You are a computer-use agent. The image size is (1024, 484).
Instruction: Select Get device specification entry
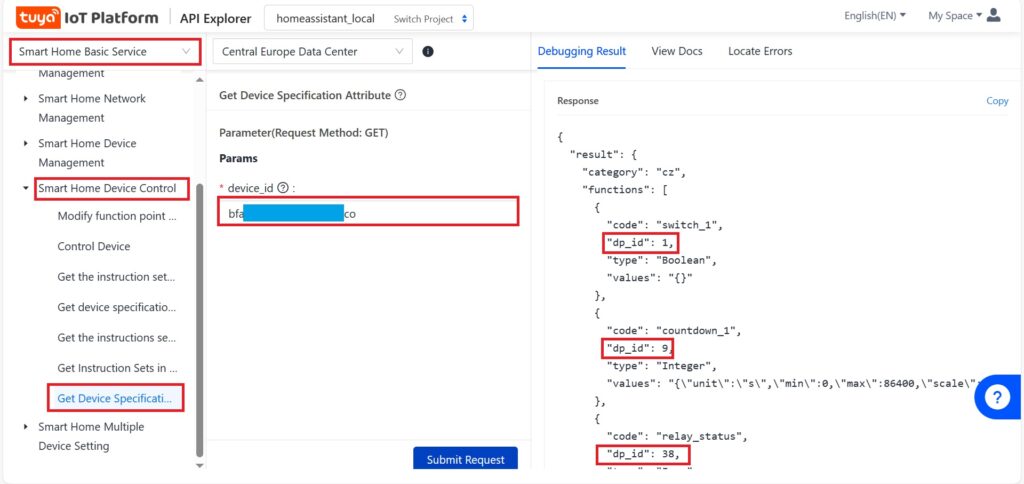117,307
